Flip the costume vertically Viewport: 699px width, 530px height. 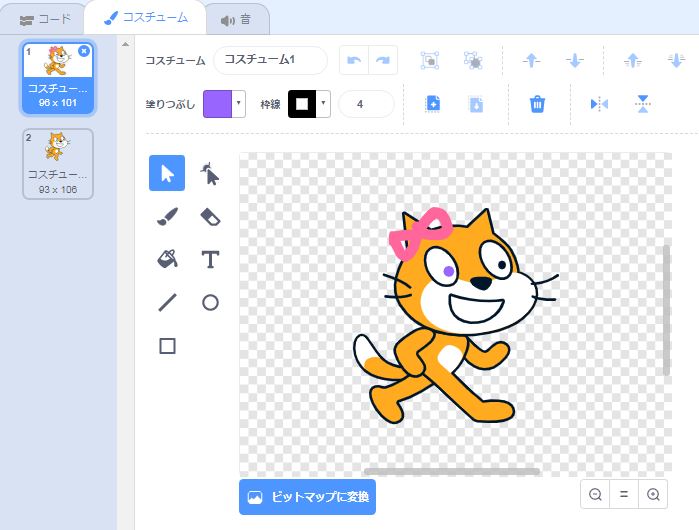642,104
